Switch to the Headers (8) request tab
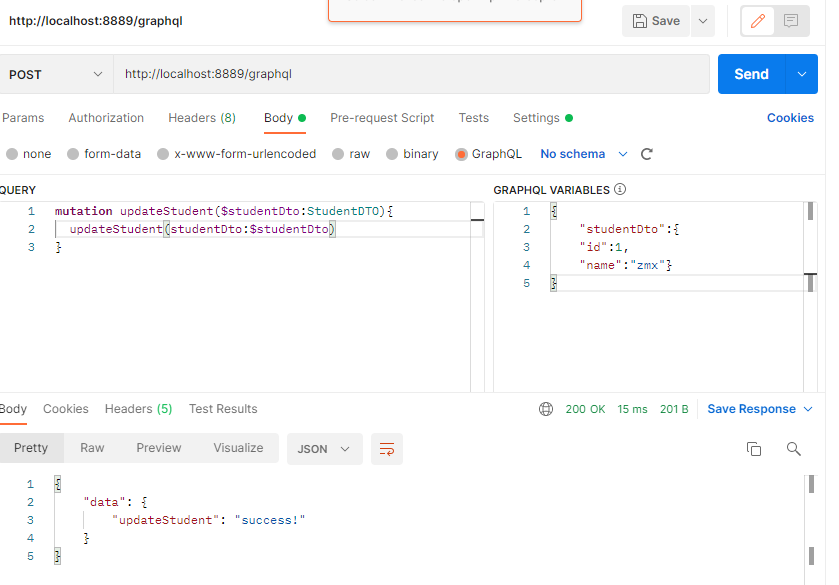The height and width of the screenshot is (585, 839). tap(201, 118)
